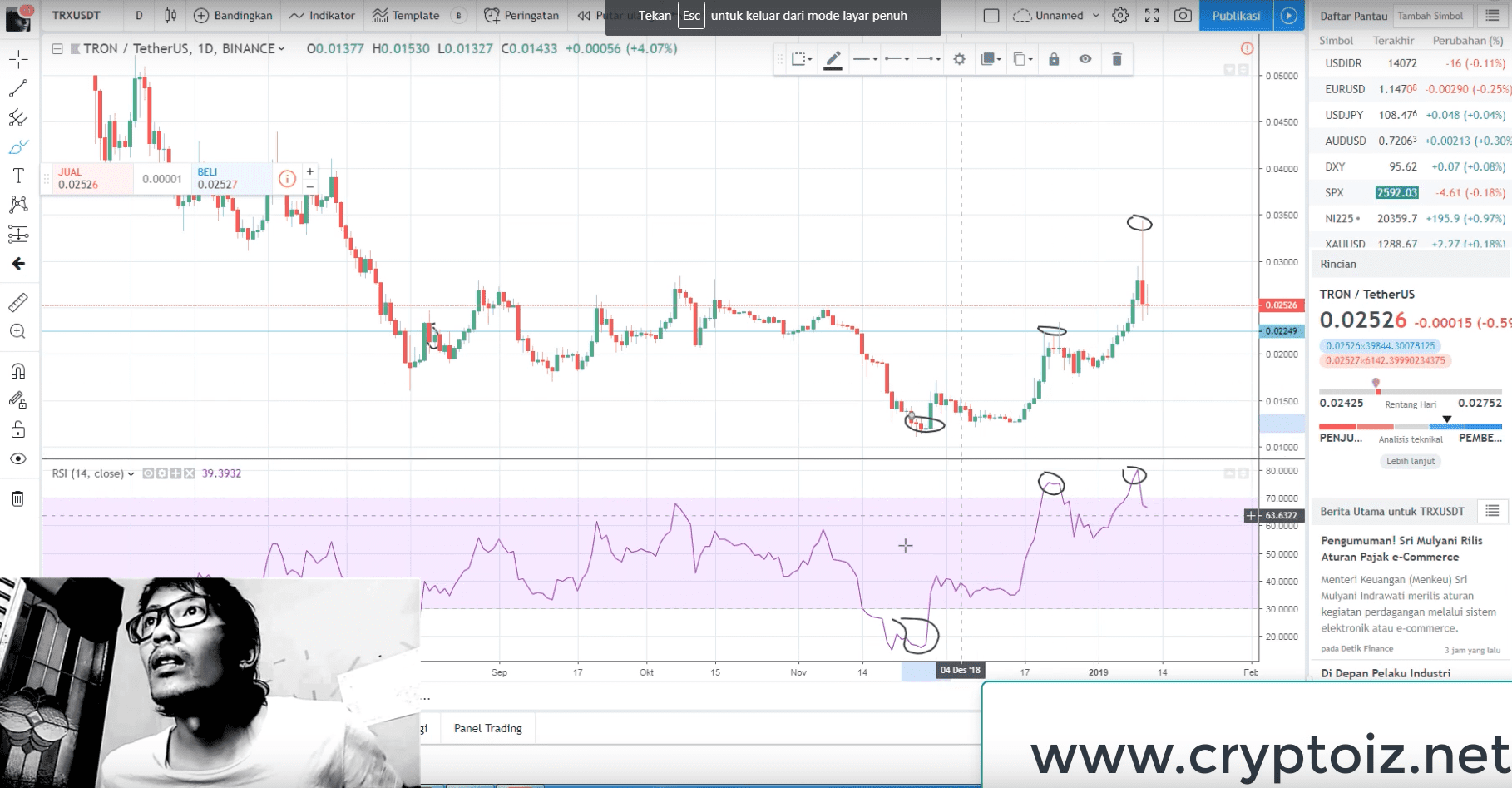The width and height of the screenshot is (1512, 788).
Task: Open the pattern tools in left sidebar
Action: tap(18, 205)
